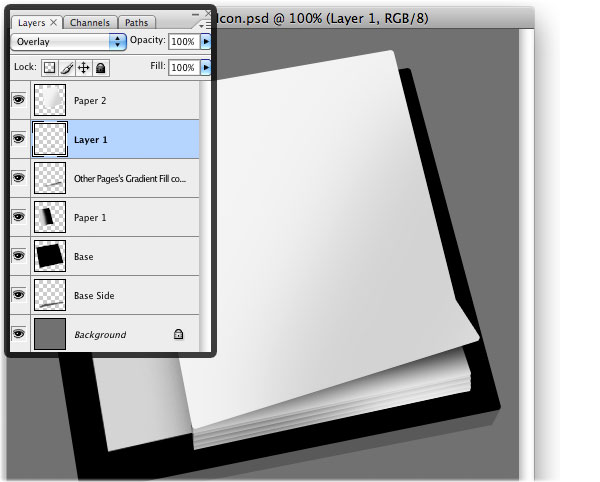Open the Opacity slider arrow
600x482 pixels.
pos(205,41)
